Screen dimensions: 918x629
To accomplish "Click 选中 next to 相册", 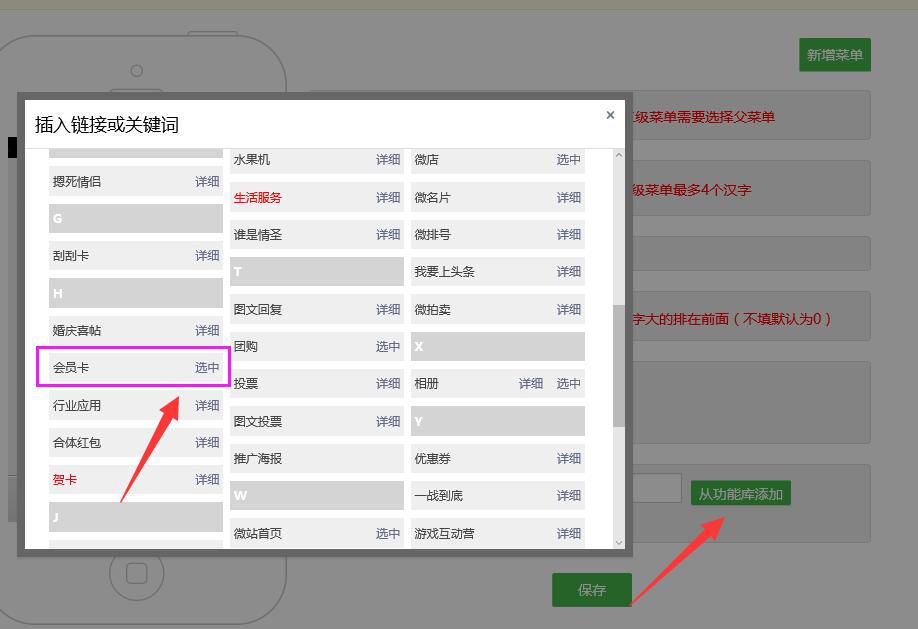I will click(x=568, y=383).
